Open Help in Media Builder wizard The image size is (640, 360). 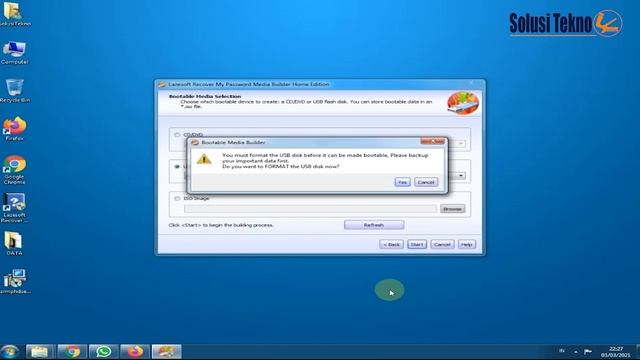[467, 244]
